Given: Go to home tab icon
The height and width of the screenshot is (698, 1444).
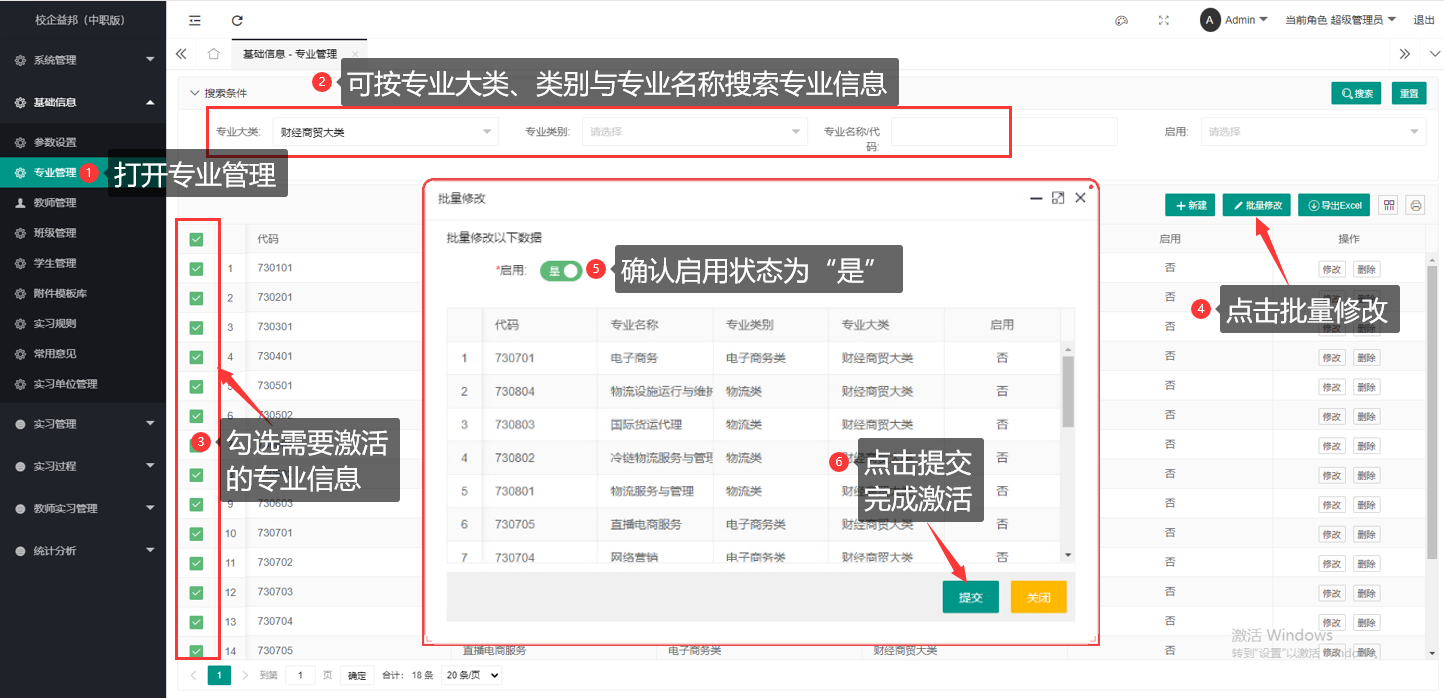Looking at the screenshot, I should point(213,54).
